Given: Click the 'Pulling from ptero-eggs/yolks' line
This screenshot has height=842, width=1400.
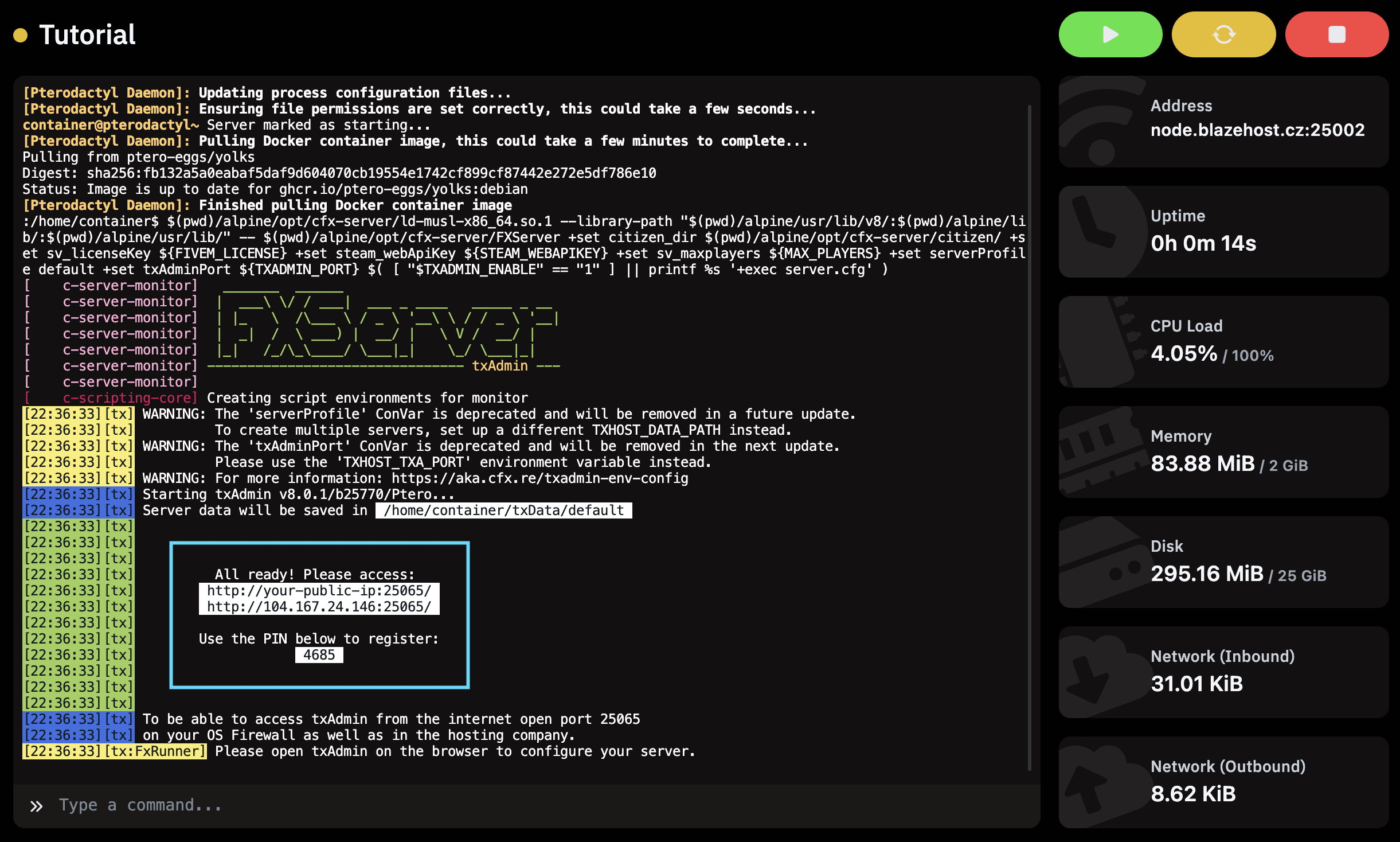Looking at the screenshot, I should pos(138,157).
